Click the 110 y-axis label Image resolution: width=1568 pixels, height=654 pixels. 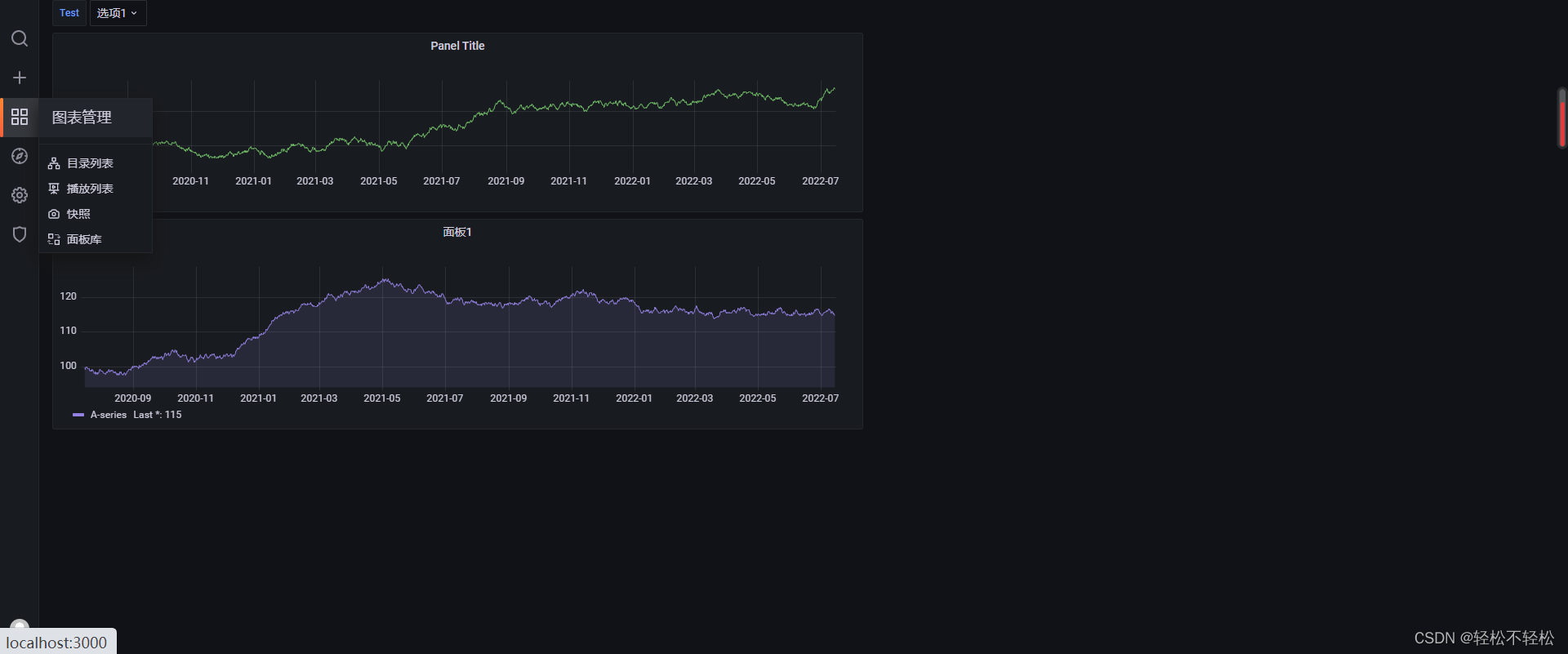[x=68, y=331]
